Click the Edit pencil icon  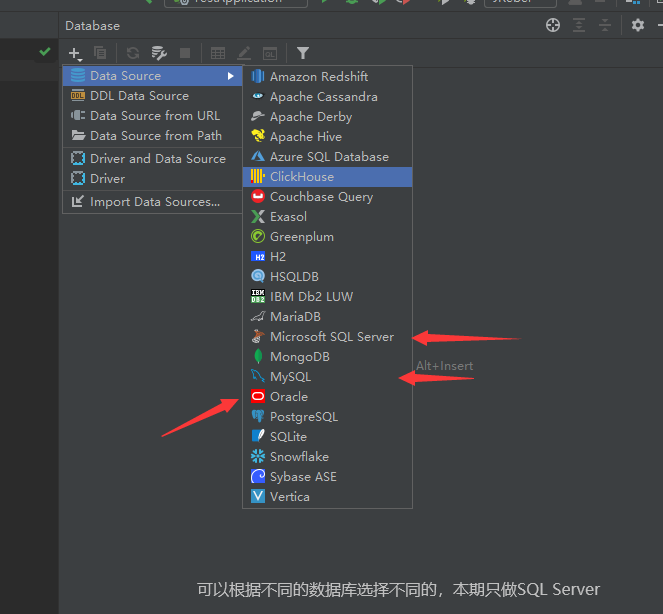coord(244,53)
